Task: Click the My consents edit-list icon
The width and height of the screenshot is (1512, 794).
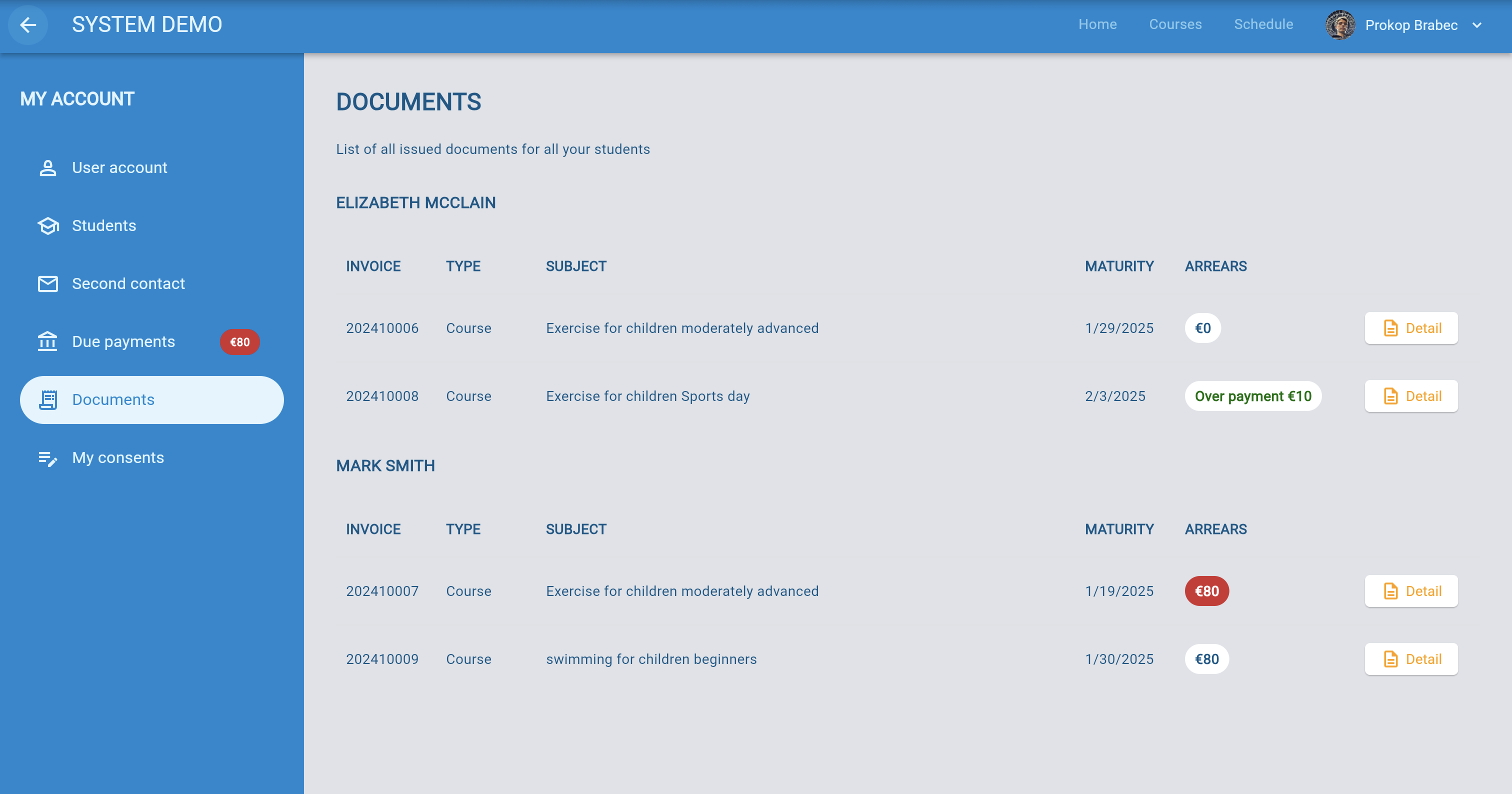Action: (x=47, y=458)
